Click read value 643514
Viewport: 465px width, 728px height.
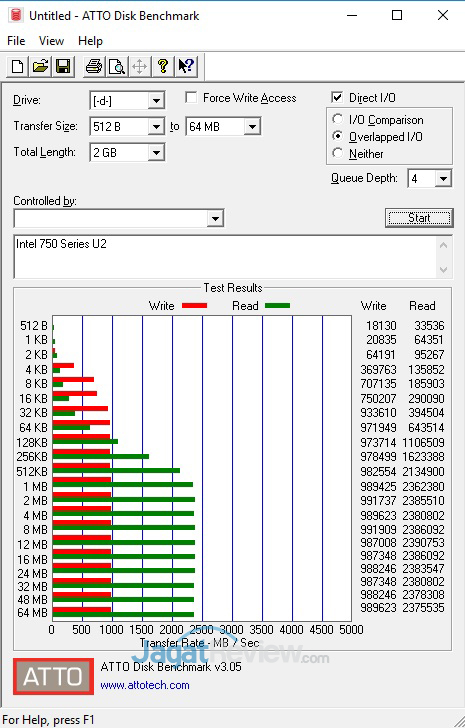(426, 428)
